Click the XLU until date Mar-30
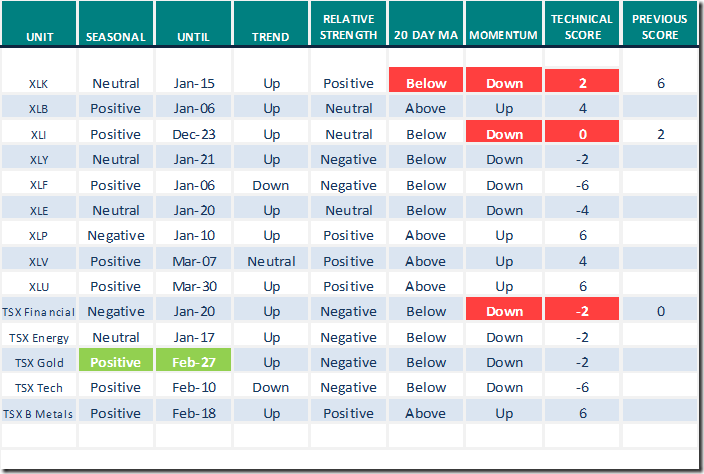The height and width of the screenshot is (474, 704). click(193, 286)
